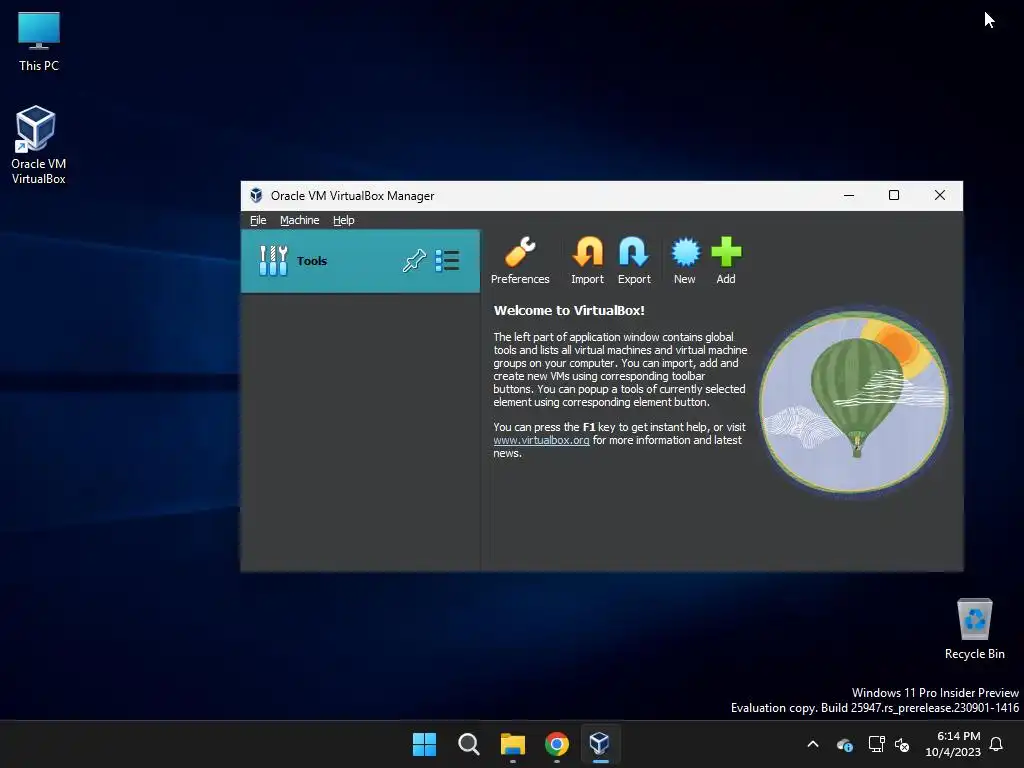Image resolution: width=1024 pixels, height=768 pixels.
Task: Close the VirtualBox Manager window
Action: tap(940, 195)
